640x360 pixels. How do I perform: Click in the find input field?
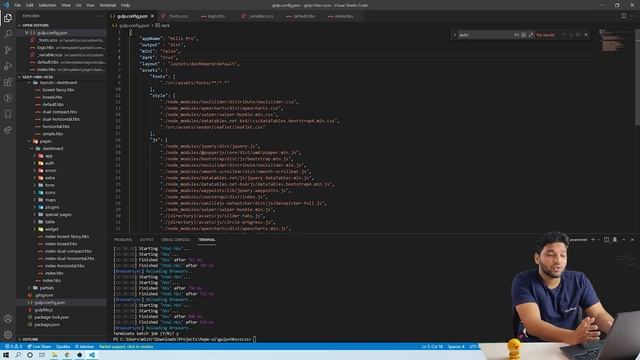coord(486,35)
